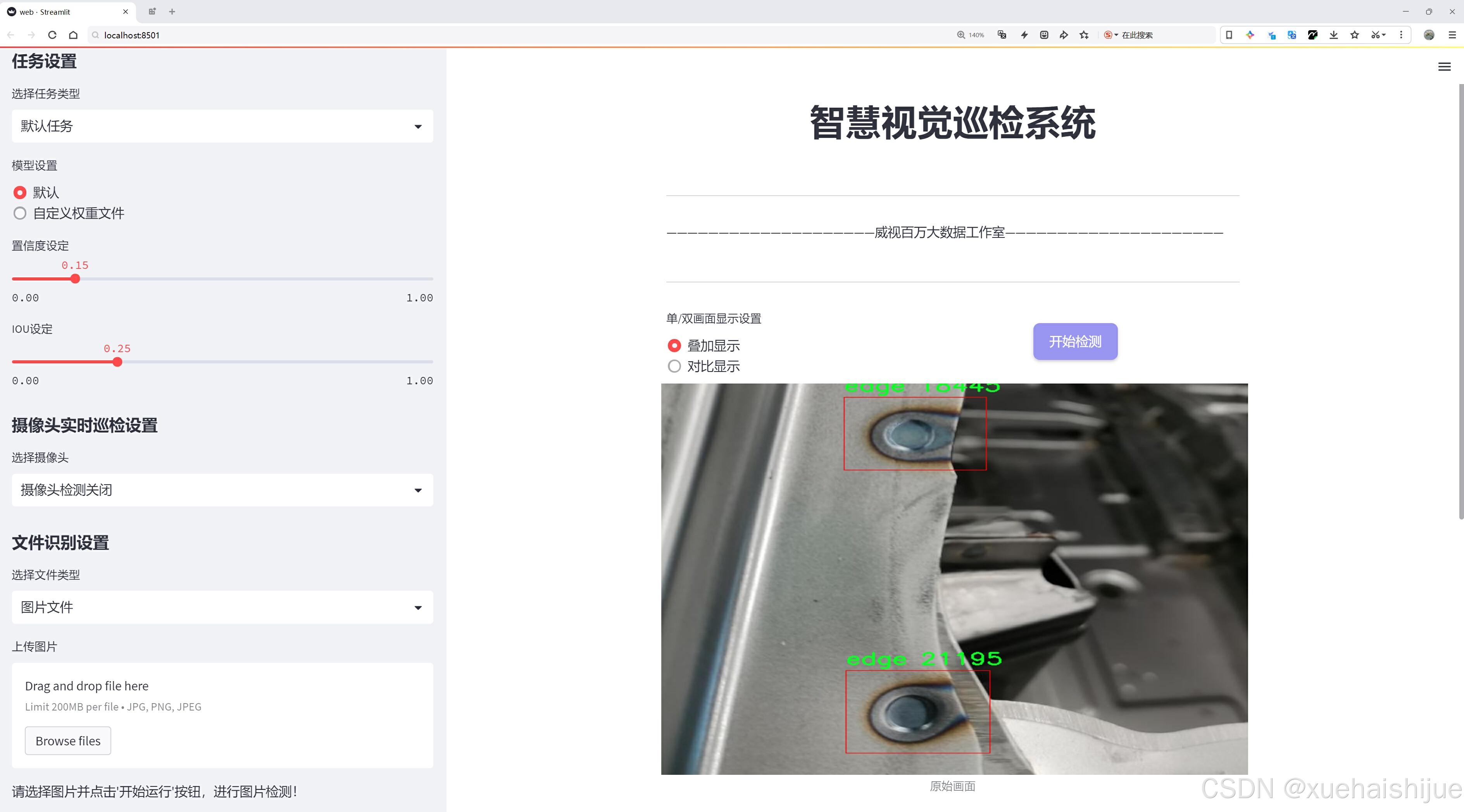This screenshot has height=812, width=1464.
Task: Click the localhost:8501 address bar
Action: tap(512, 35)
